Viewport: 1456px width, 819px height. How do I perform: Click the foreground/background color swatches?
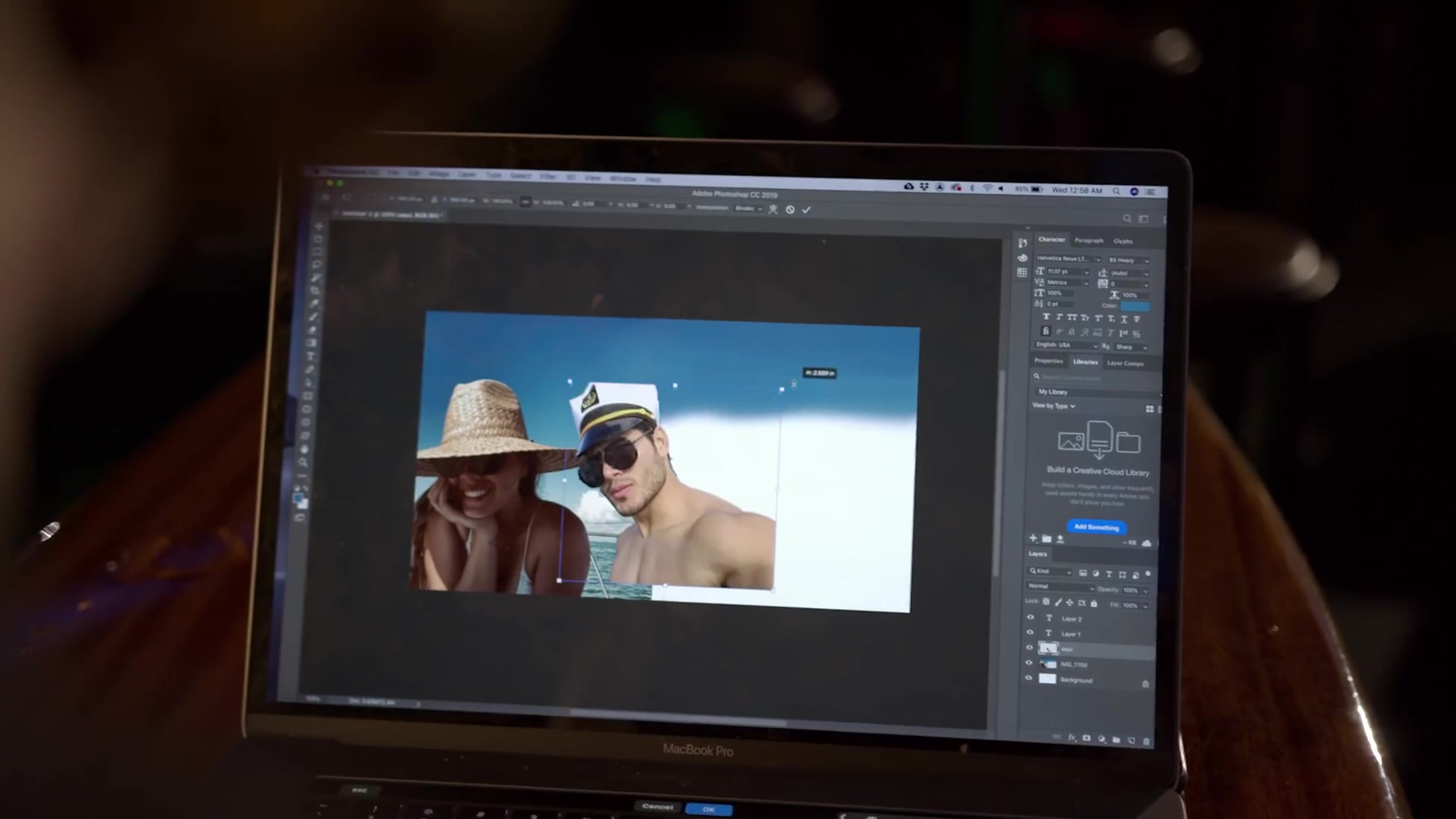coord(301,500)
